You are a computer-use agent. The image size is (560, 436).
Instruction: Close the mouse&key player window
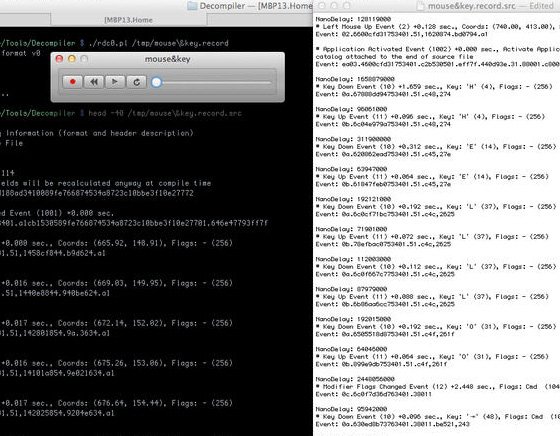60,59
